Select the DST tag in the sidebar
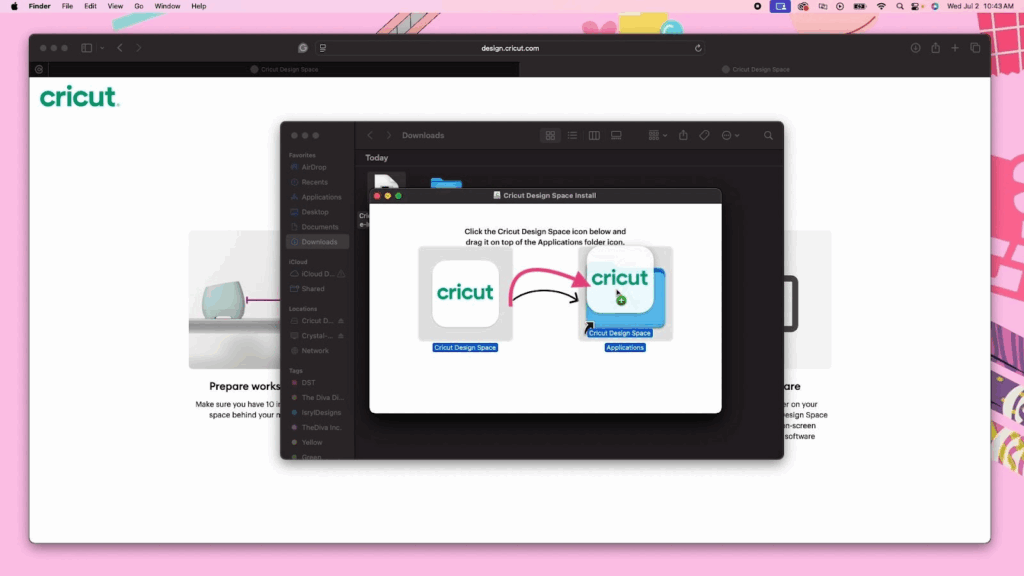The width and height of the screenshot is (1024, 576). [x=317, y=383]
